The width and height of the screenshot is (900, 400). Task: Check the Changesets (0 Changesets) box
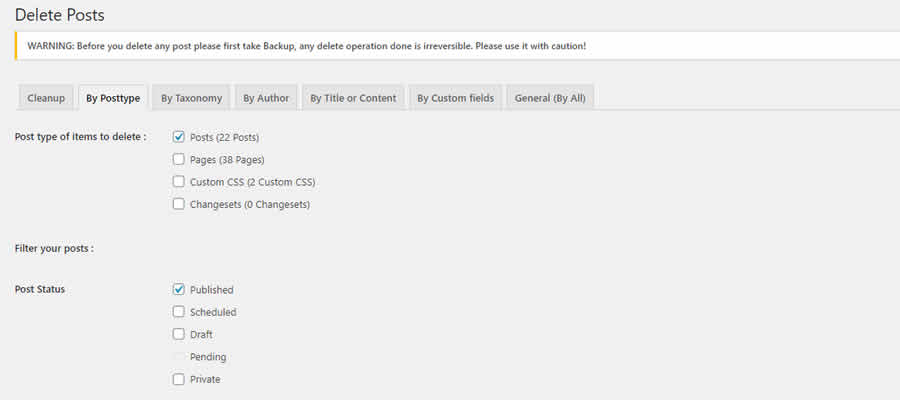tap(179, 204)
